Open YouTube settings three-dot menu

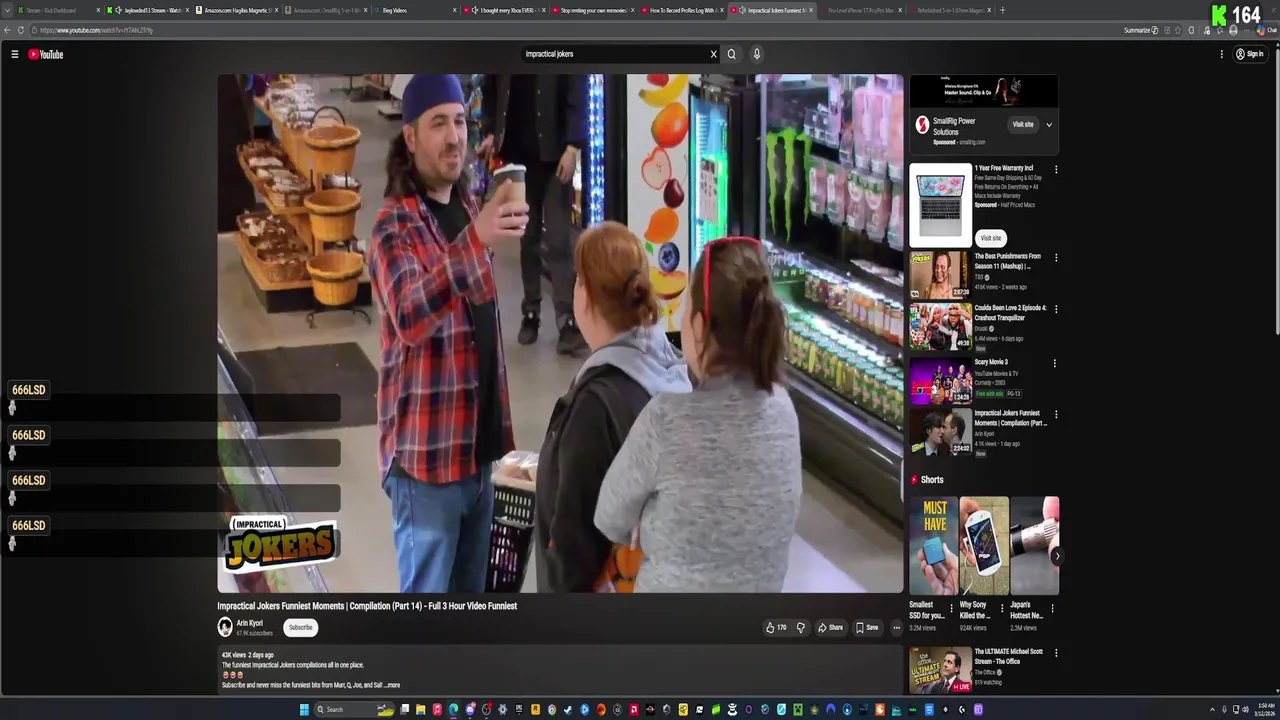pos(1221,54)
